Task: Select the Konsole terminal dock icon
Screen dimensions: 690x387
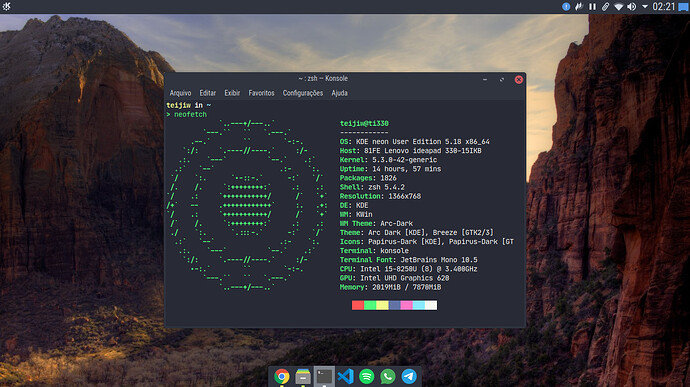Action: click(x=324, y=376)
